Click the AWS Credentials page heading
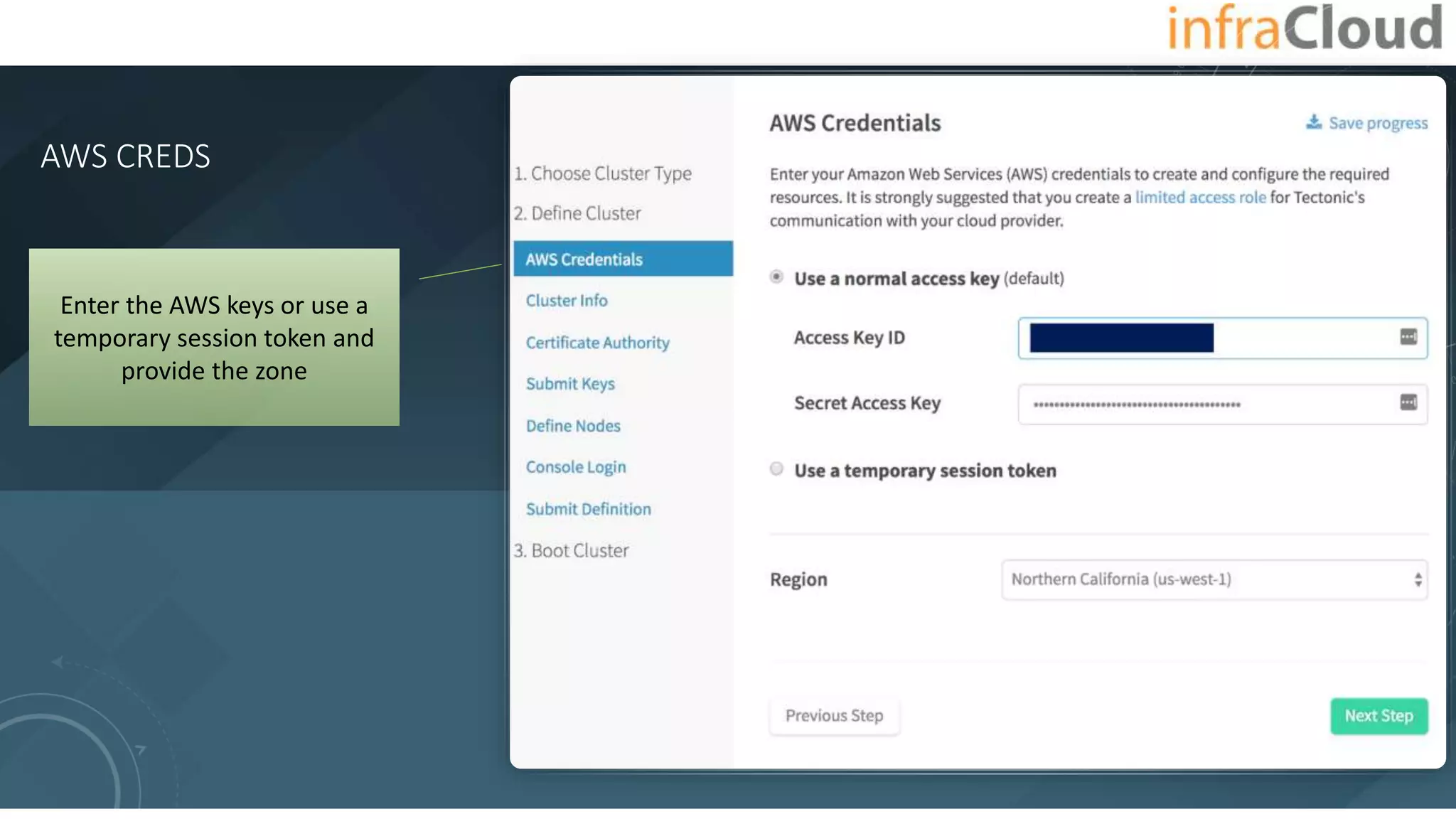 pos(855,123)
